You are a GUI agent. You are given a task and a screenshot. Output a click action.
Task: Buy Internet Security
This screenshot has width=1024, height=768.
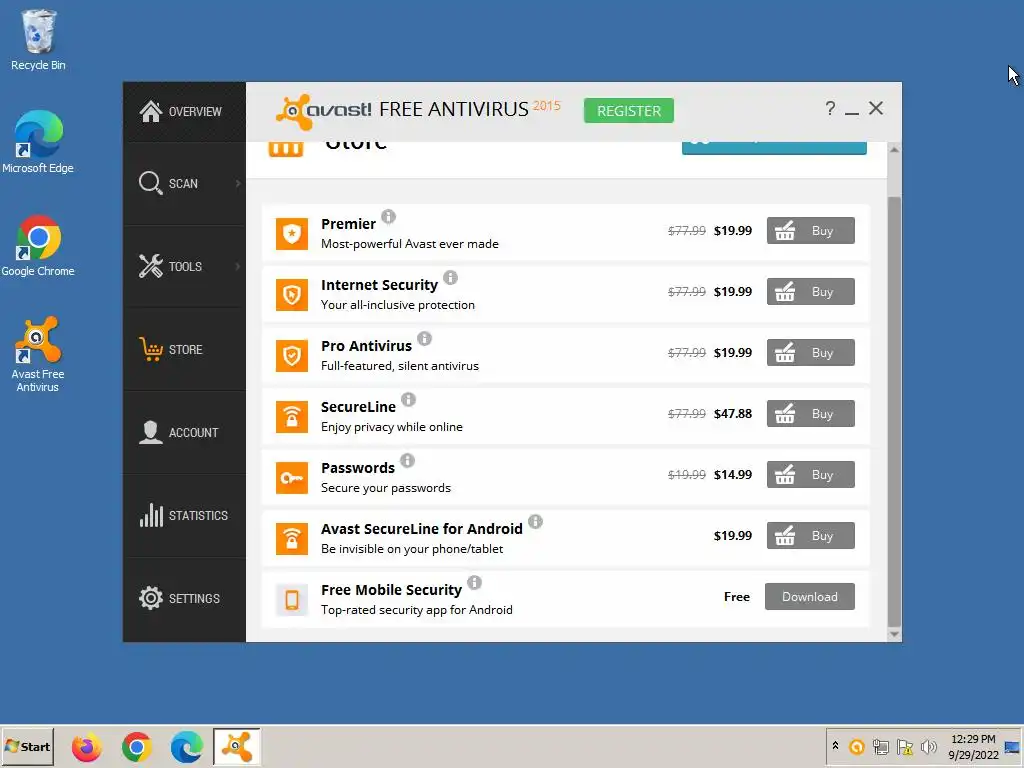point(810,291)
